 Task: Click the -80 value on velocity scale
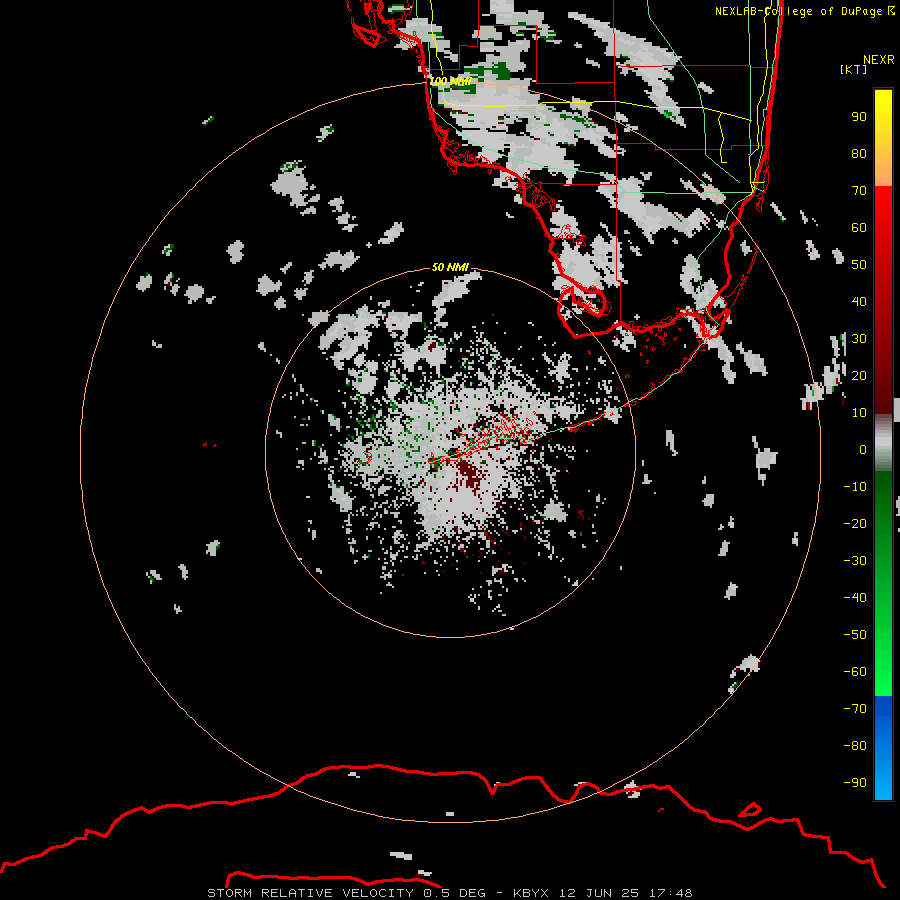click(x=855, y=746)
